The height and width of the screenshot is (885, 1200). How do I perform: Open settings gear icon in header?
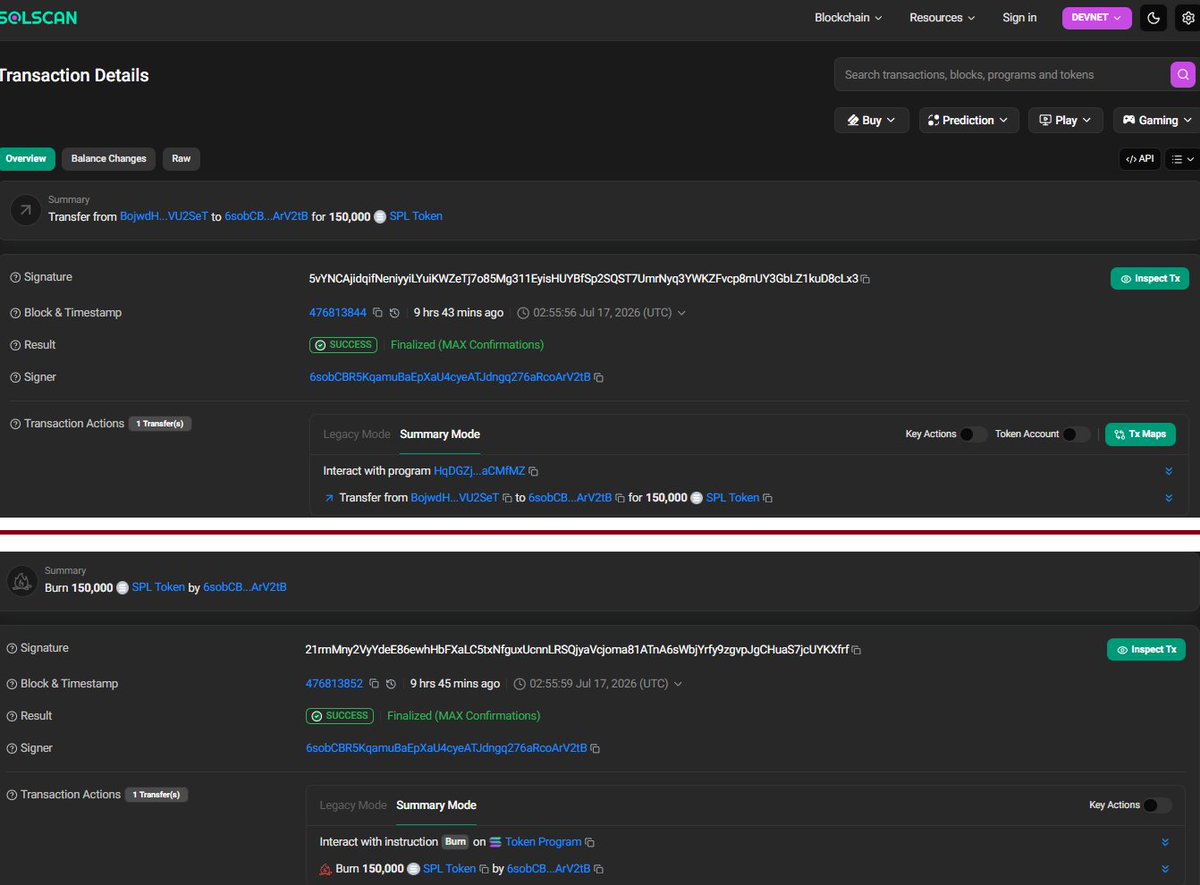pos(1187,18)
